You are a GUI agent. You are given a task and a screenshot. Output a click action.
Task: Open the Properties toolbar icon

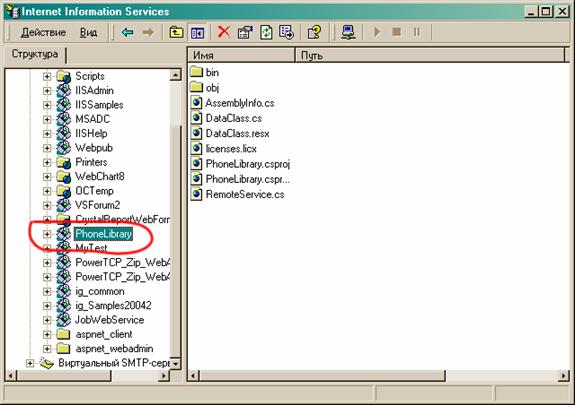245,32
